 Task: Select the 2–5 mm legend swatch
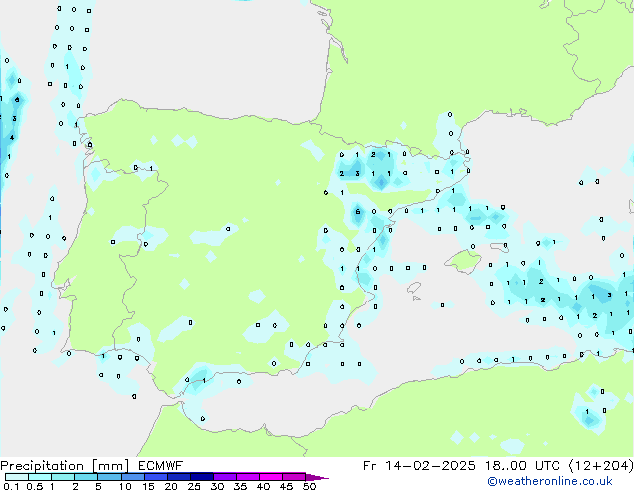click(86, 477)
